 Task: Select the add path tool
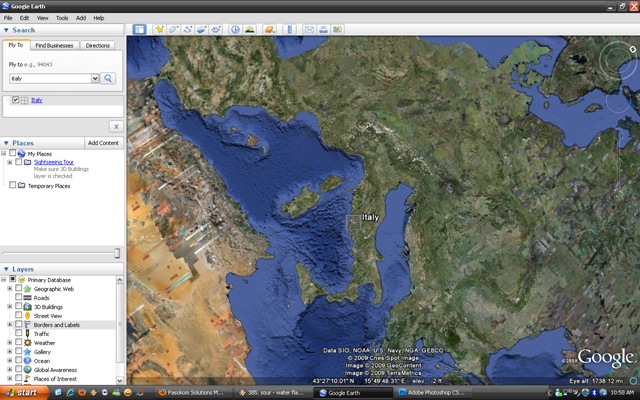pyautogui.click(x=188, y=29)
